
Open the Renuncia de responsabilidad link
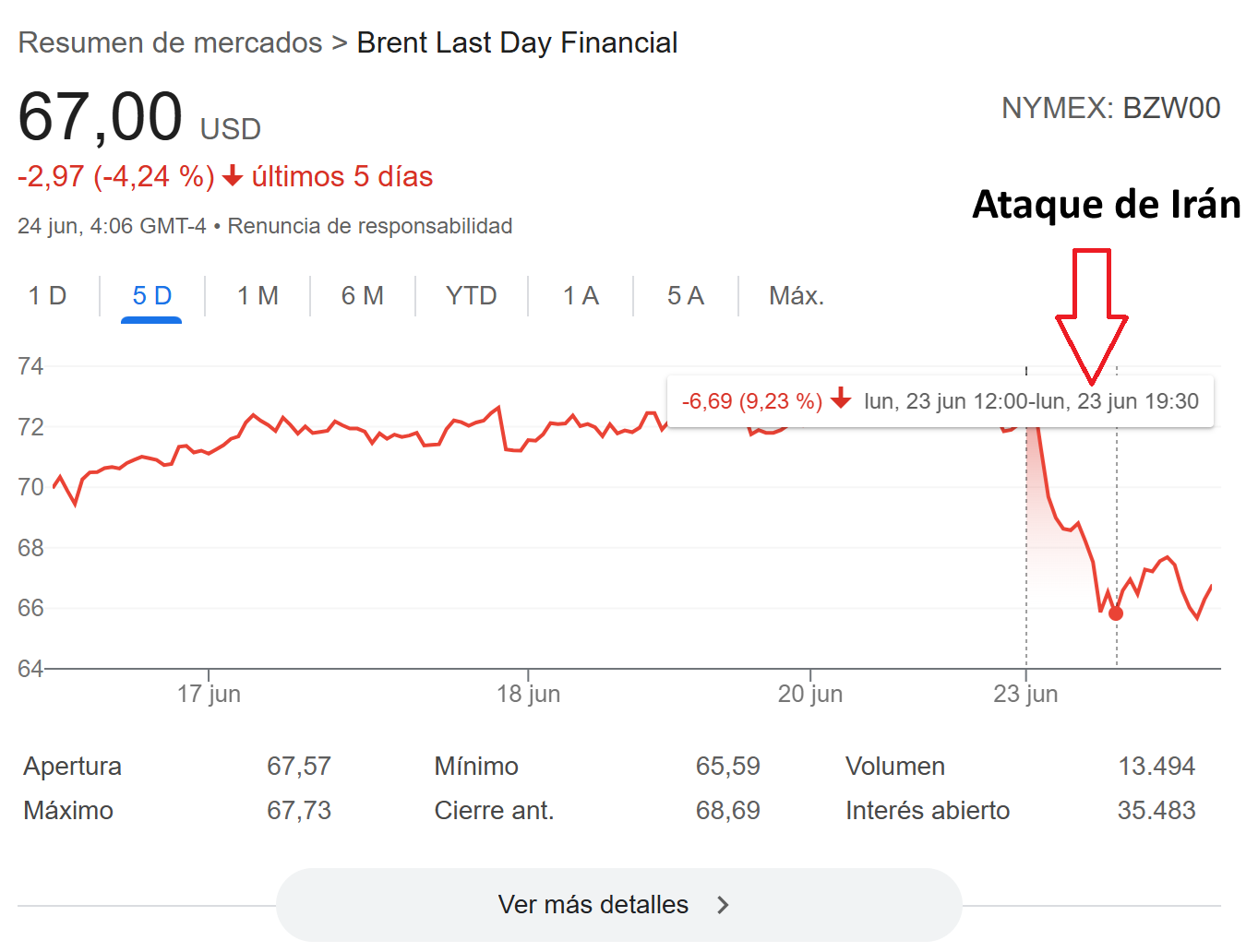pyautogui.click(x=369, y=226)
